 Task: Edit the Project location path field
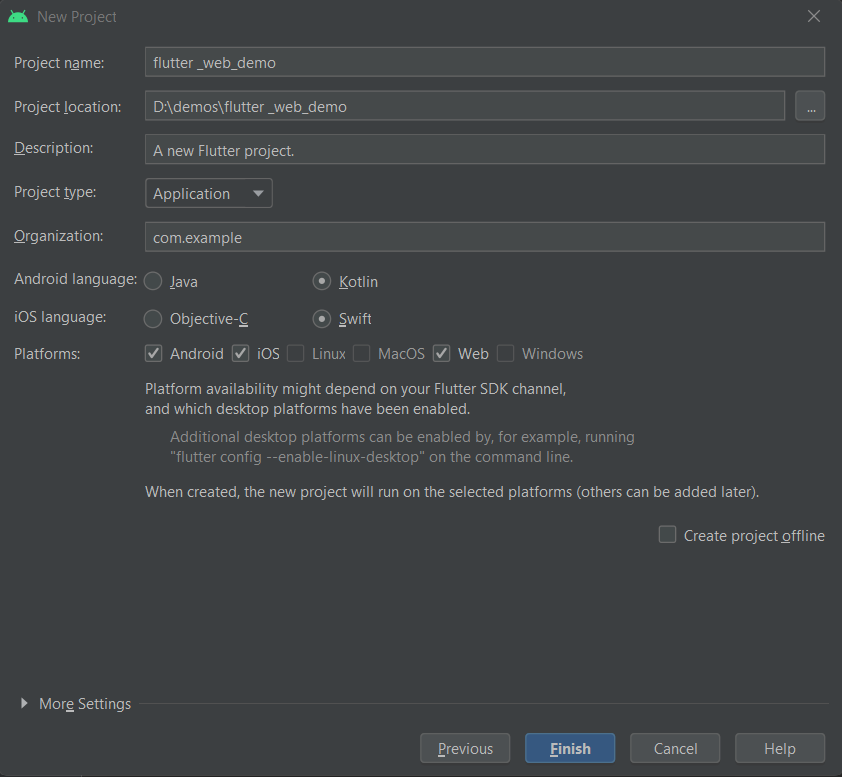click(x=465, y=106)
